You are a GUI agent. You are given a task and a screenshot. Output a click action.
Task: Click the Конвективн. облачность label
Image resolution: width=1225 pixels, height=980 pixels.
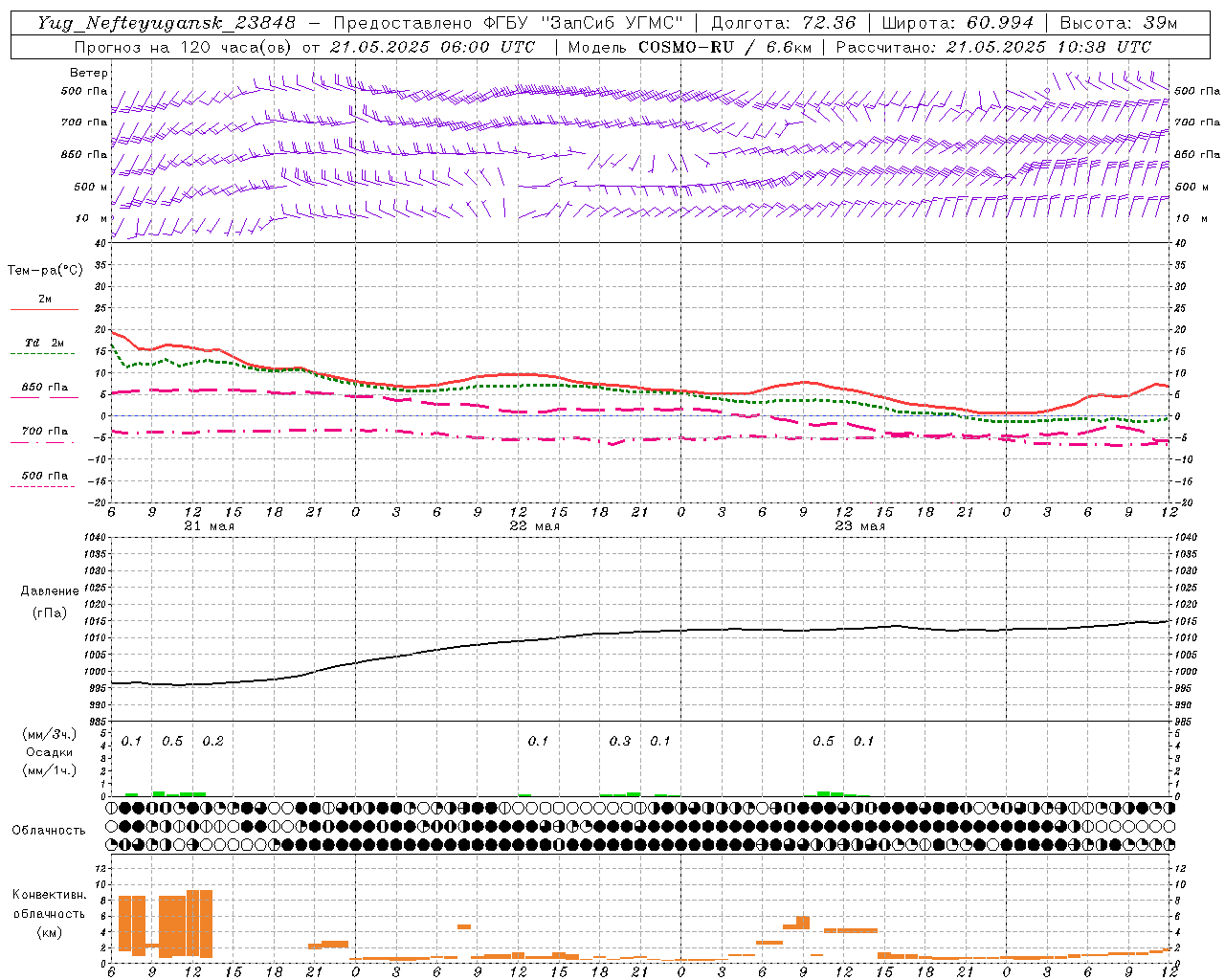[x=49, y=904]
